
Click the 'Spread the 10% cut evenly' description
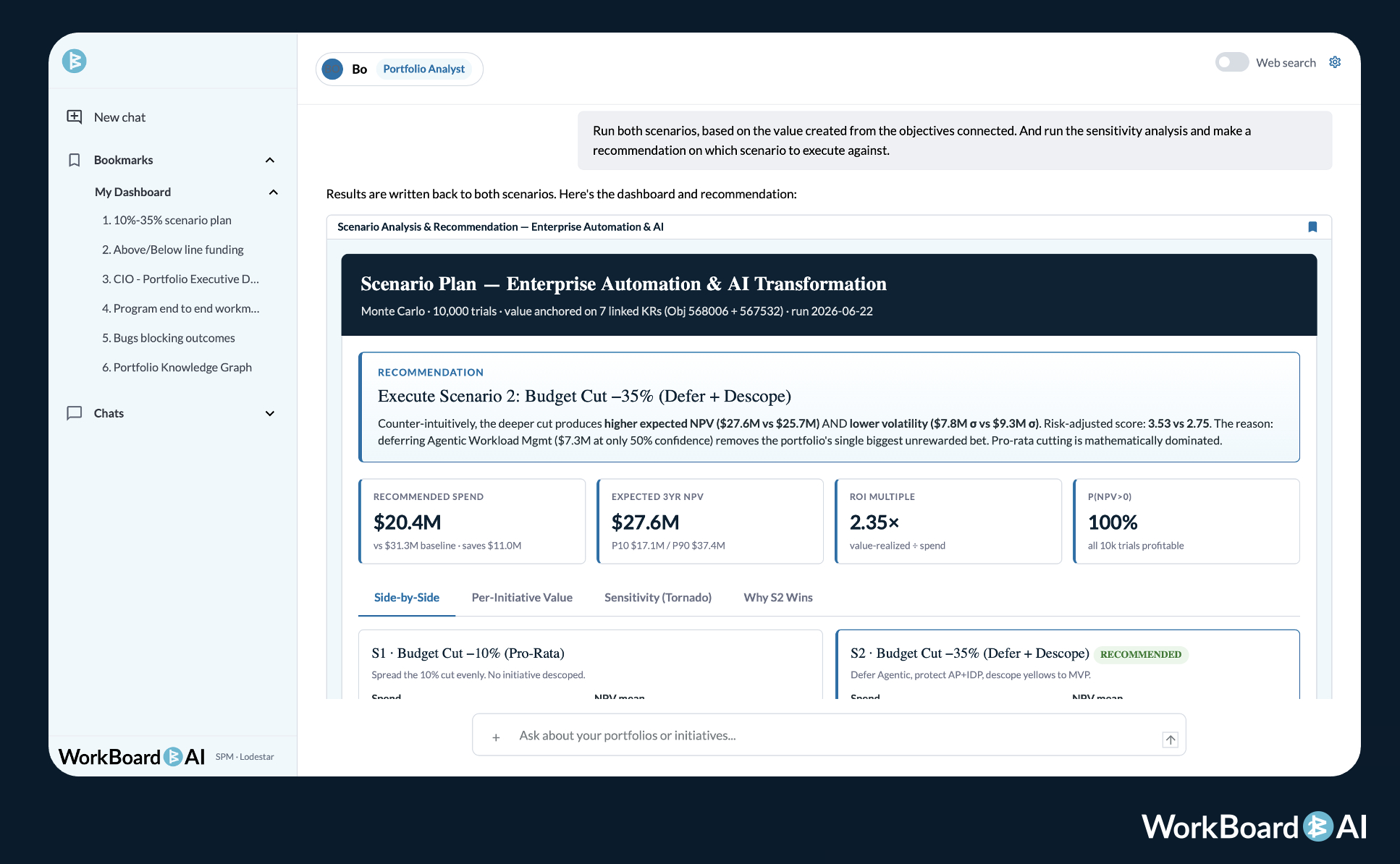(x=478, y=675)
